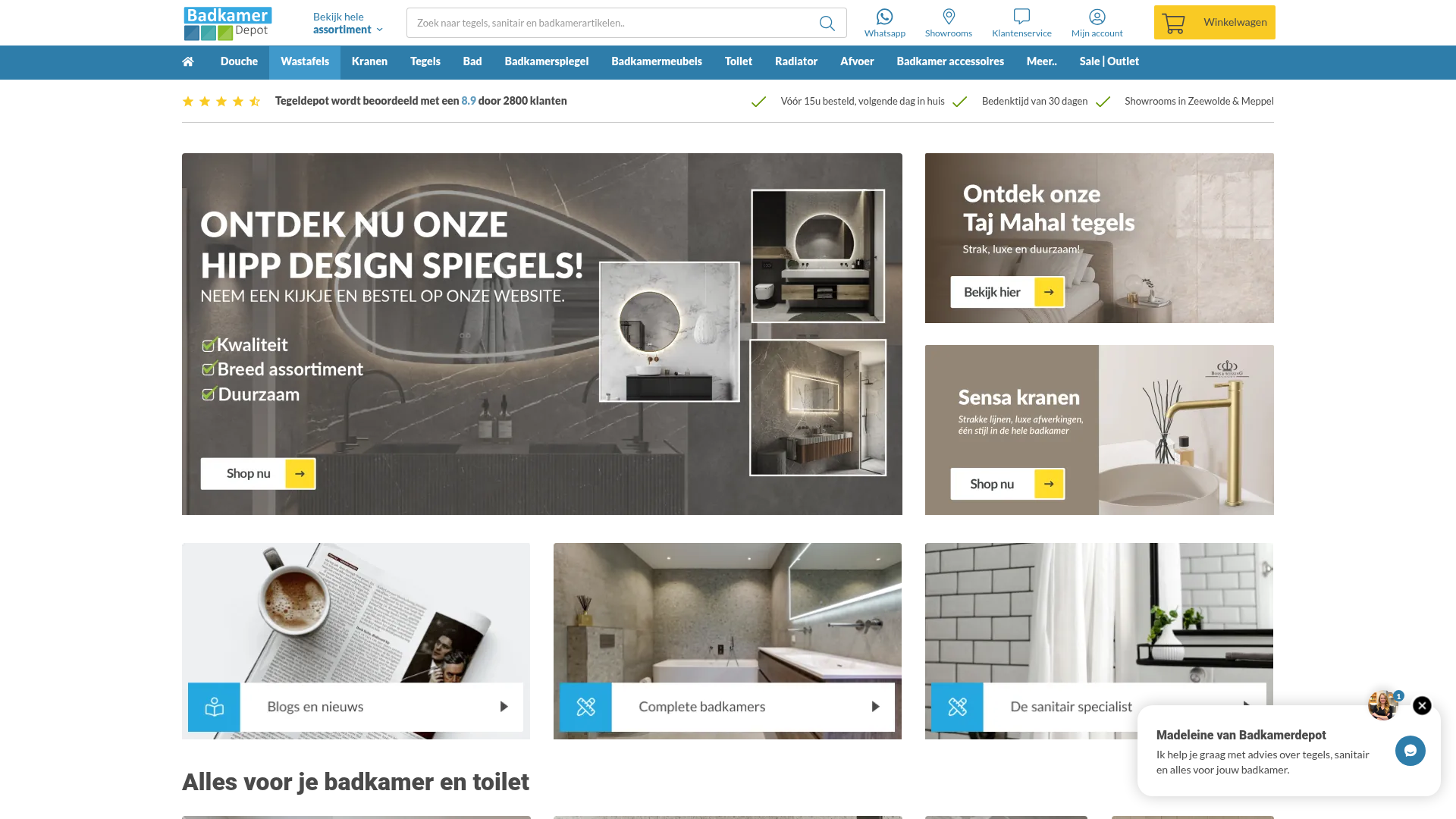Click the search magnifier icon
Viewport: 1456px width, 819px height.
tap(827, 24)
